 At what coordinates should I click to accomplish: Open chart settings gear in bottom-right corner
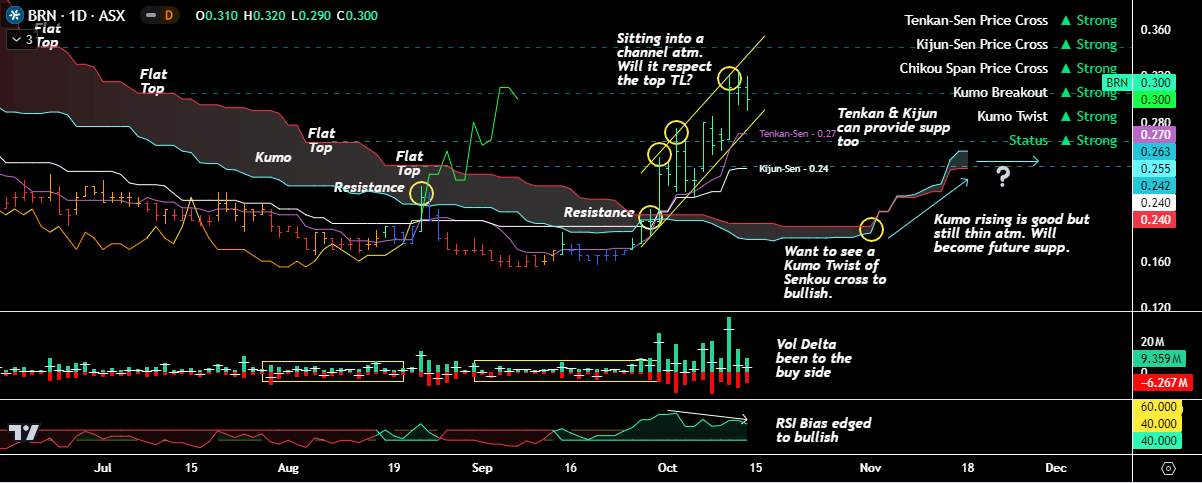point(1168,468)
